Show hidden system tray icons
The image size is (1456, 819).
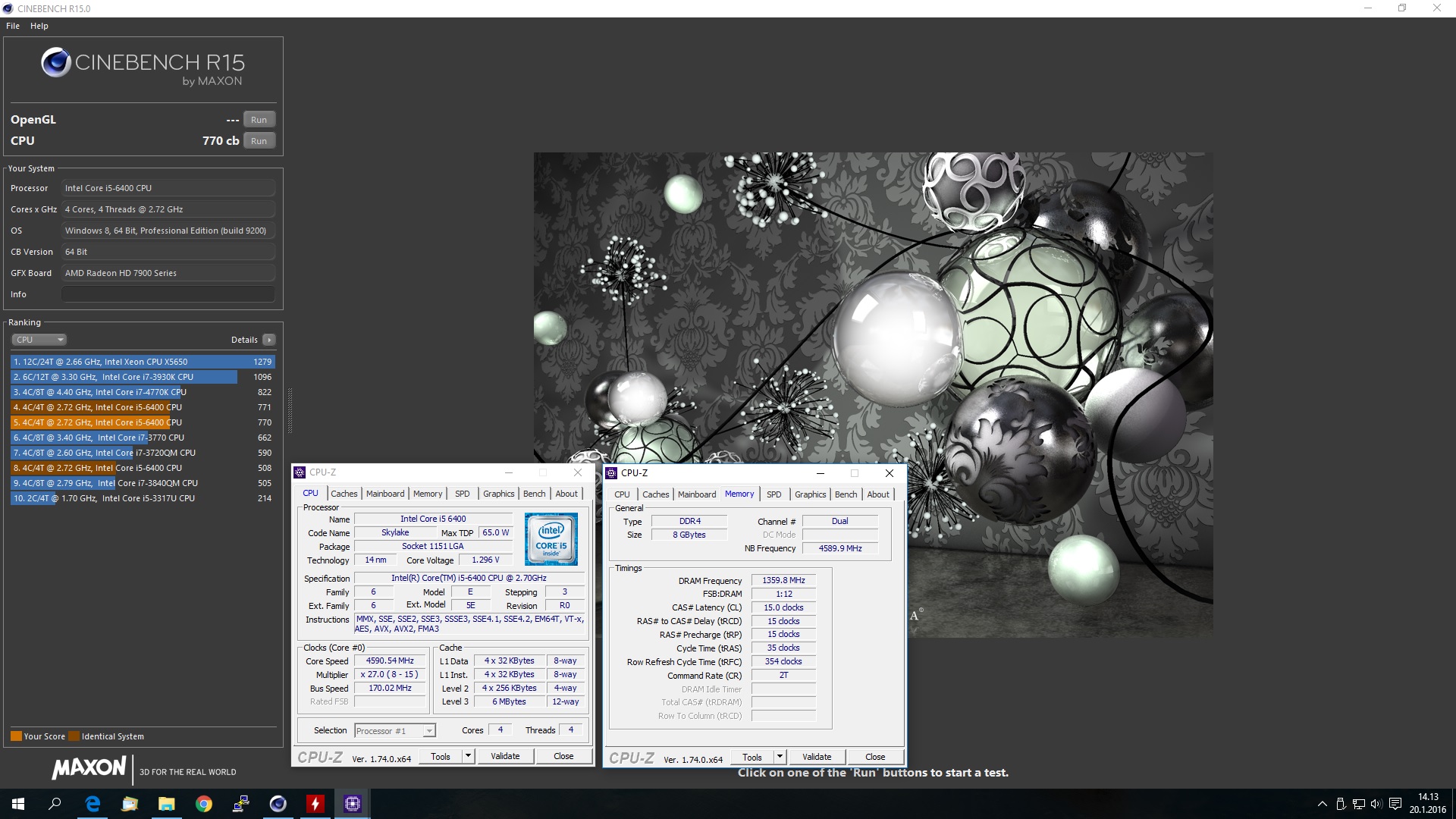(x=1322, y=804)
